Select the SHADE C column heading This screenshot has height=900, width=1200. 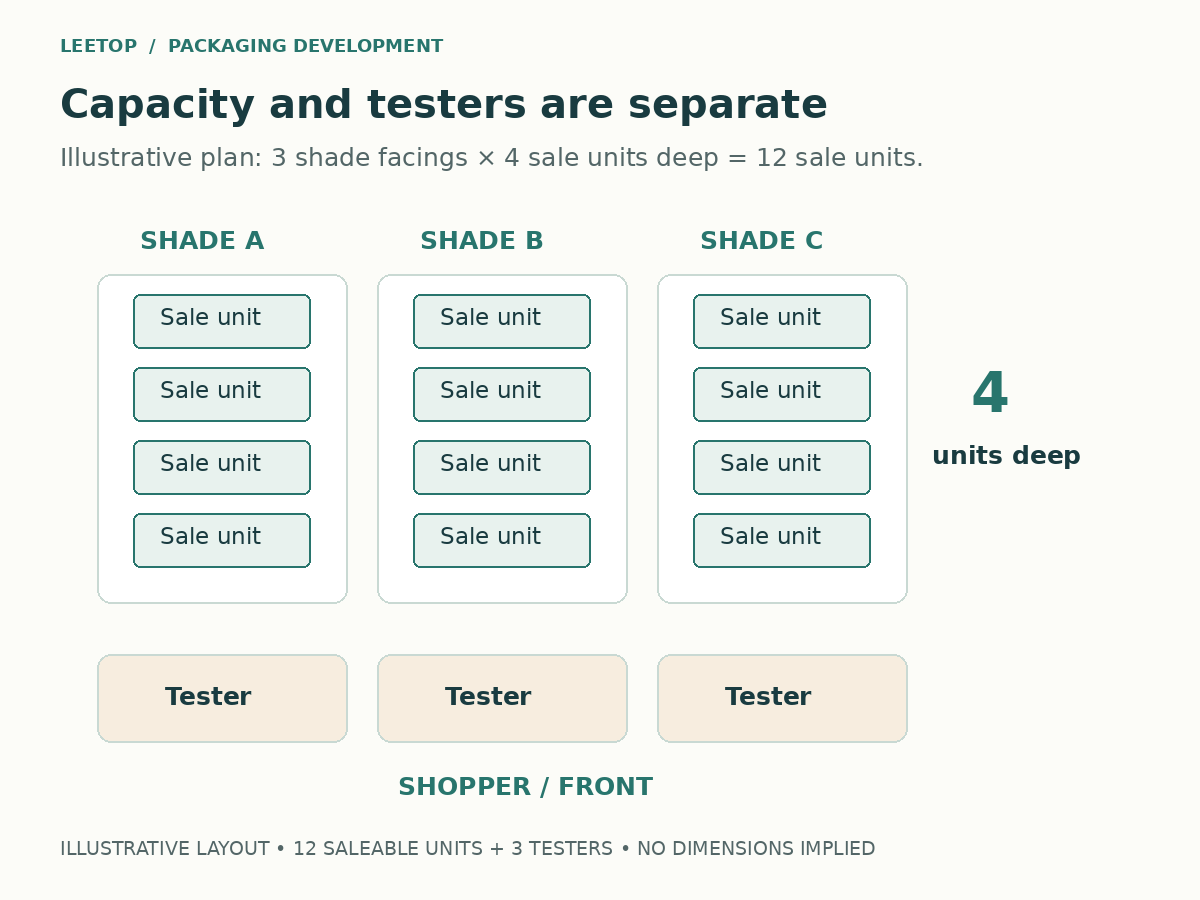tap(762, 242)
